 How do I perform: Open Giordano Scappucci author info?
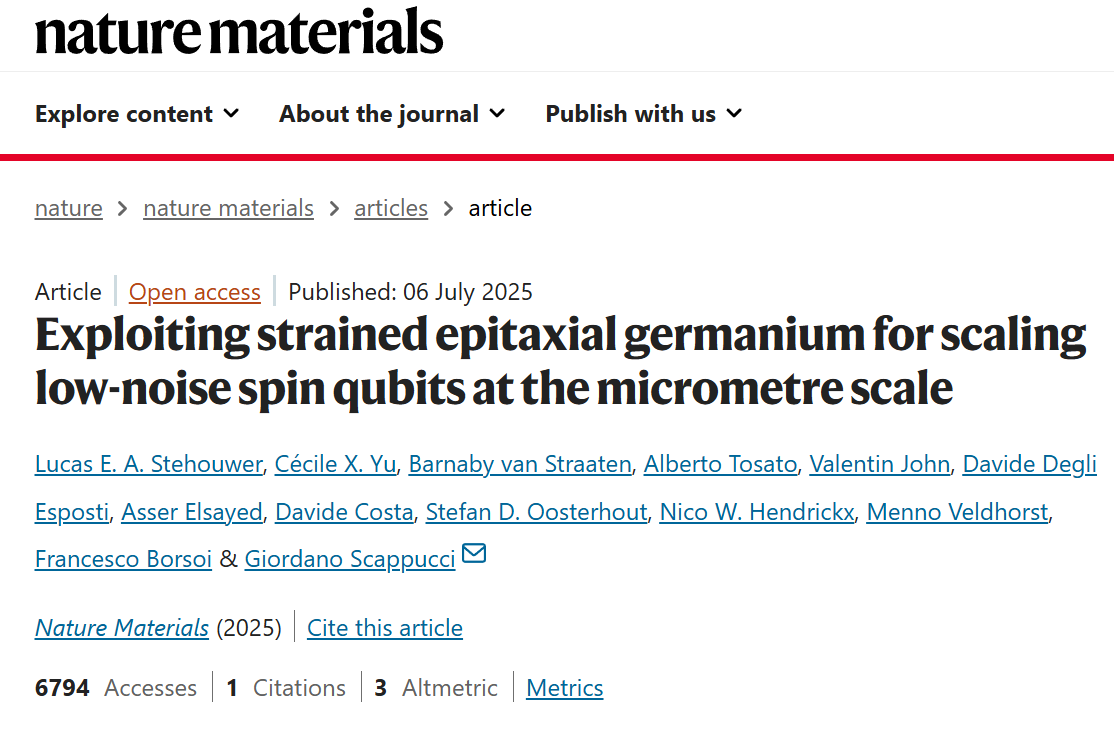pos(350,560)
